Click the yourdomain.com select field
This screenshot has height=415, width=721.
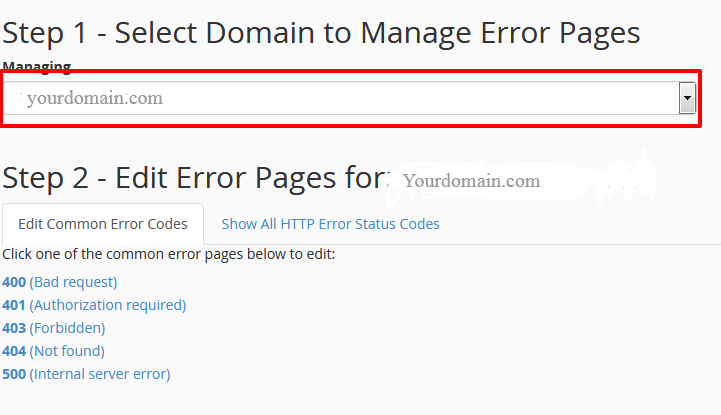[340, 98]
